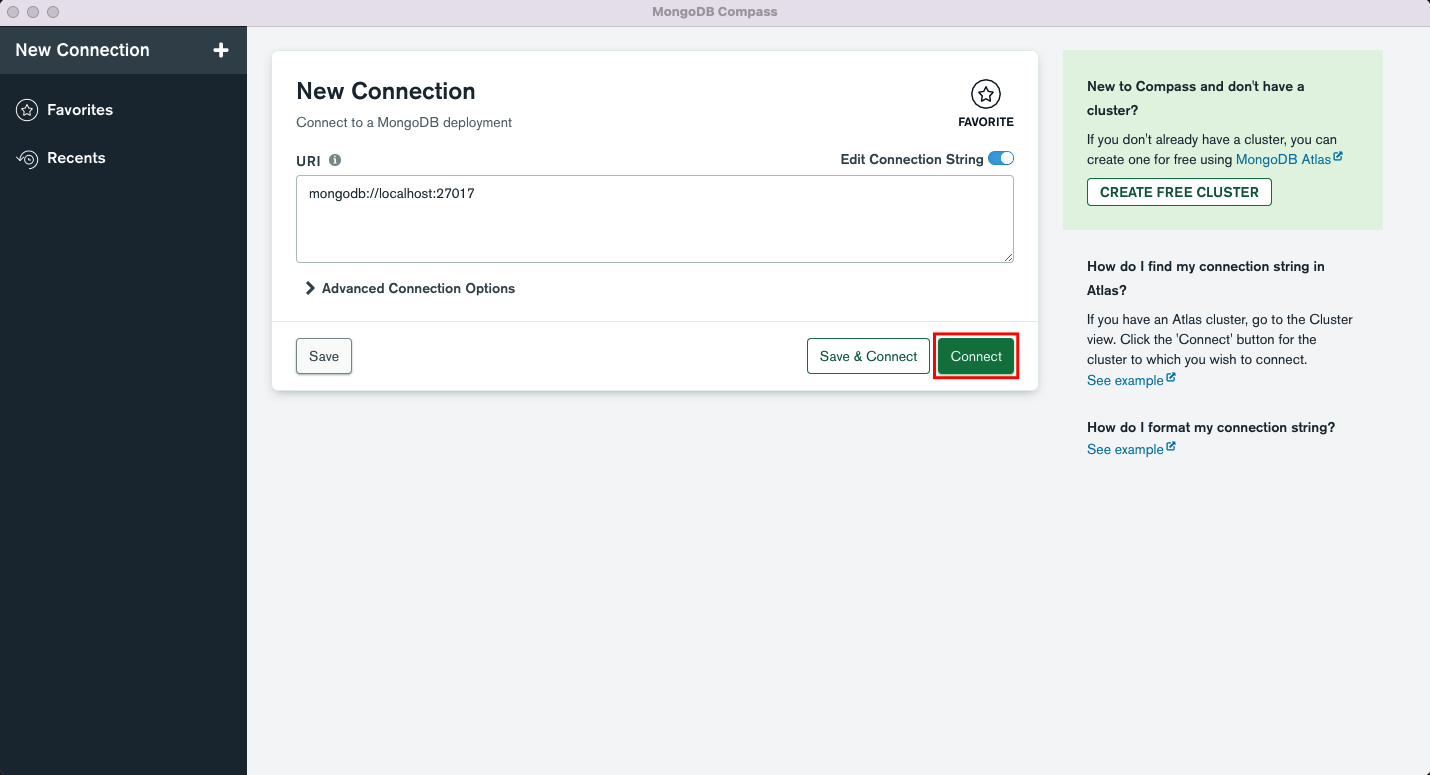Open See example link under format question
This screenshot has height=775, width=1430.
1131,449
